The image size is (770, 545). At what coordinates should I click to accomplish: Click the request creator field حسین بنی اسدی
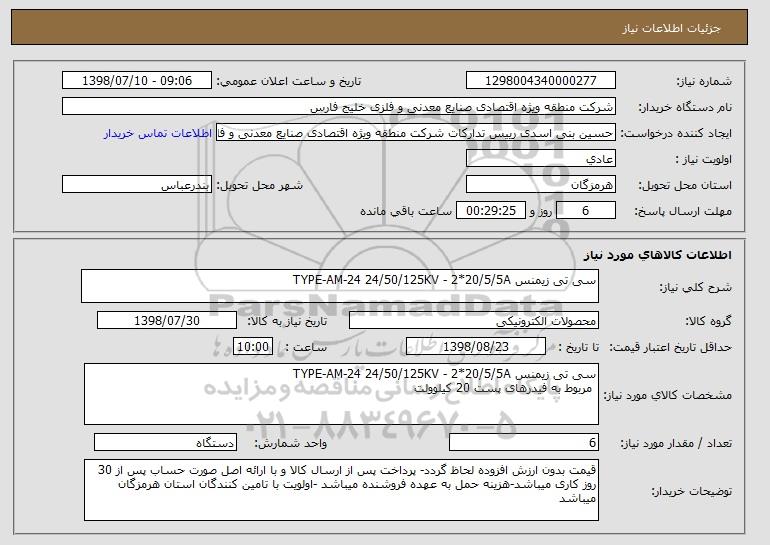click(x=416, y=133)
